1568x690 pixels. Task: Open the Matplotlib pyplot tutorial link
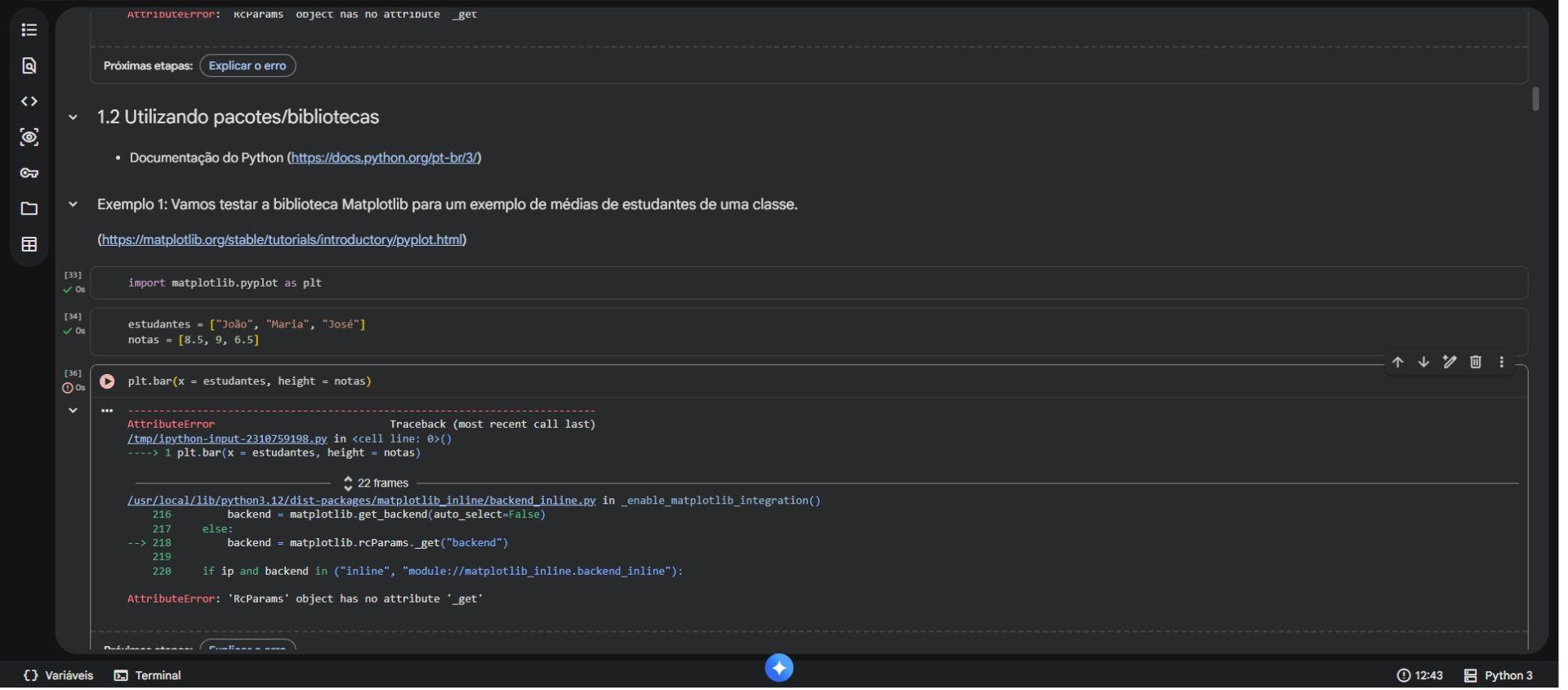282,240
